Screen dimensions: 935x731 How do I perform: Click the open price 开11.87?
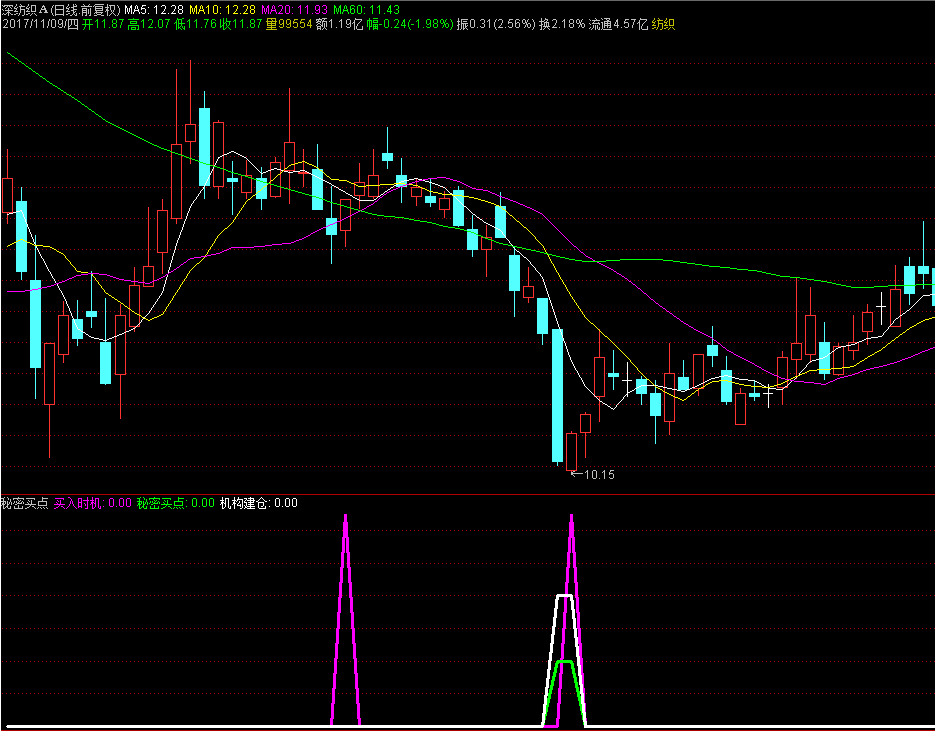click(x=103, y=24)
